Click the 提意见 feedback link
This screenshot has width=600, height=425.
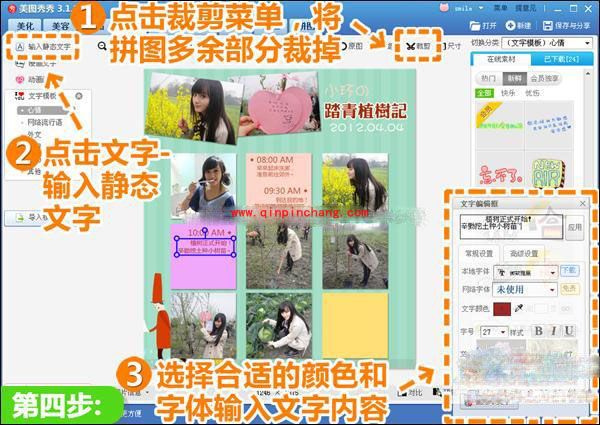coord(525,8)
